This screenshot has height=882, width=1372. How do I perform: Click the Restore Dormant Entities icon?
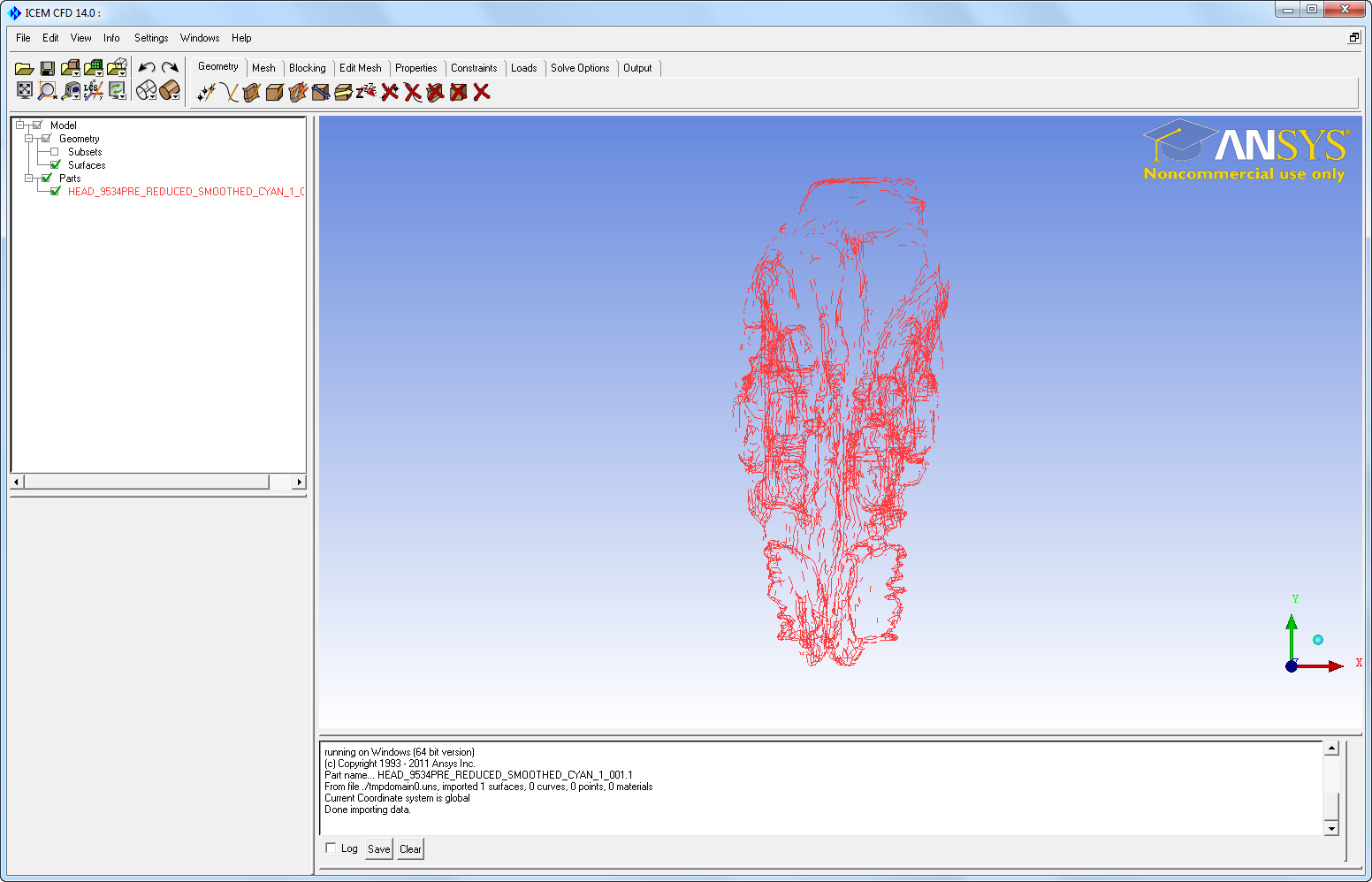366,91
